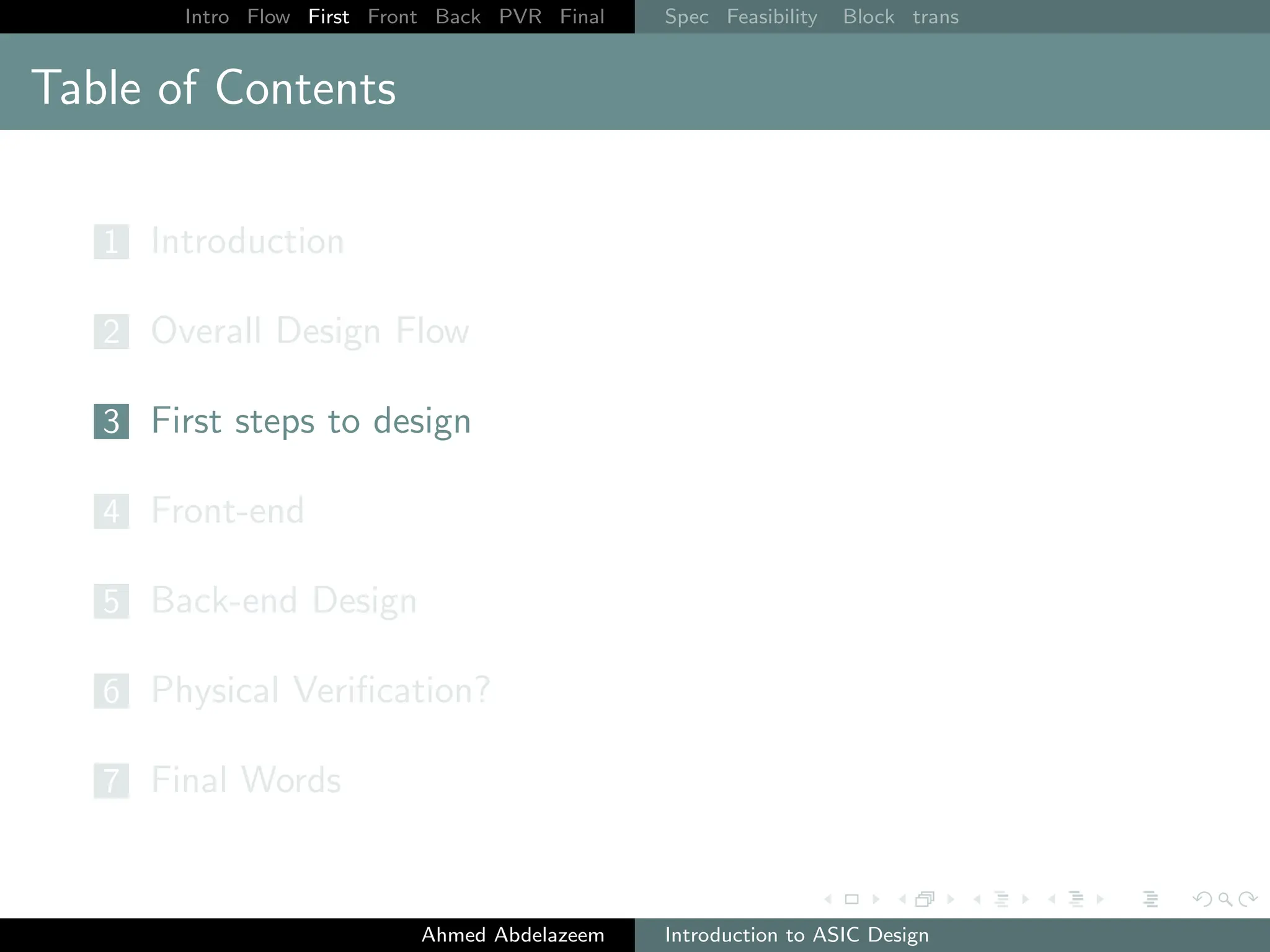Click the presentation outline icon
Viewport: 1270px width, 952px height.
click(x=1151, y=899)
